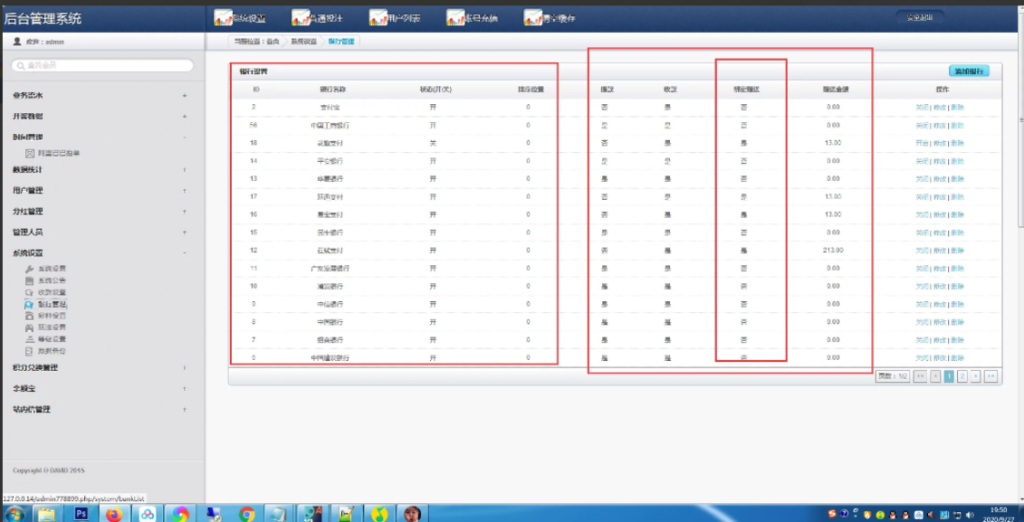Click 修改 link for 中国工商银行 row ID 56
Image resolution: width=1024 pixels, height=522 pixels.
(x=939, y=125)
